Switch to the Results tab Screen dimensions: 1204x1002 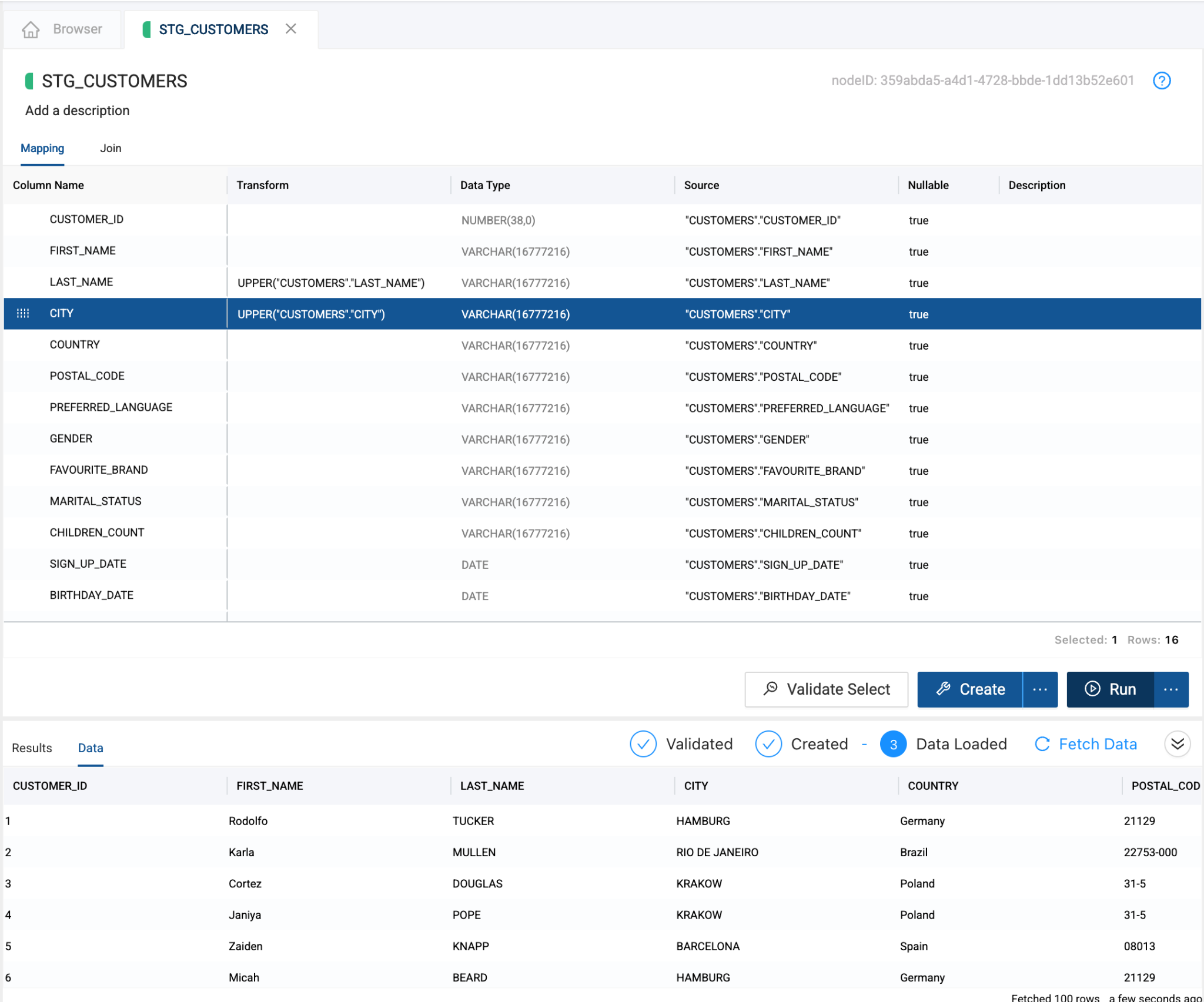[32, 748]
